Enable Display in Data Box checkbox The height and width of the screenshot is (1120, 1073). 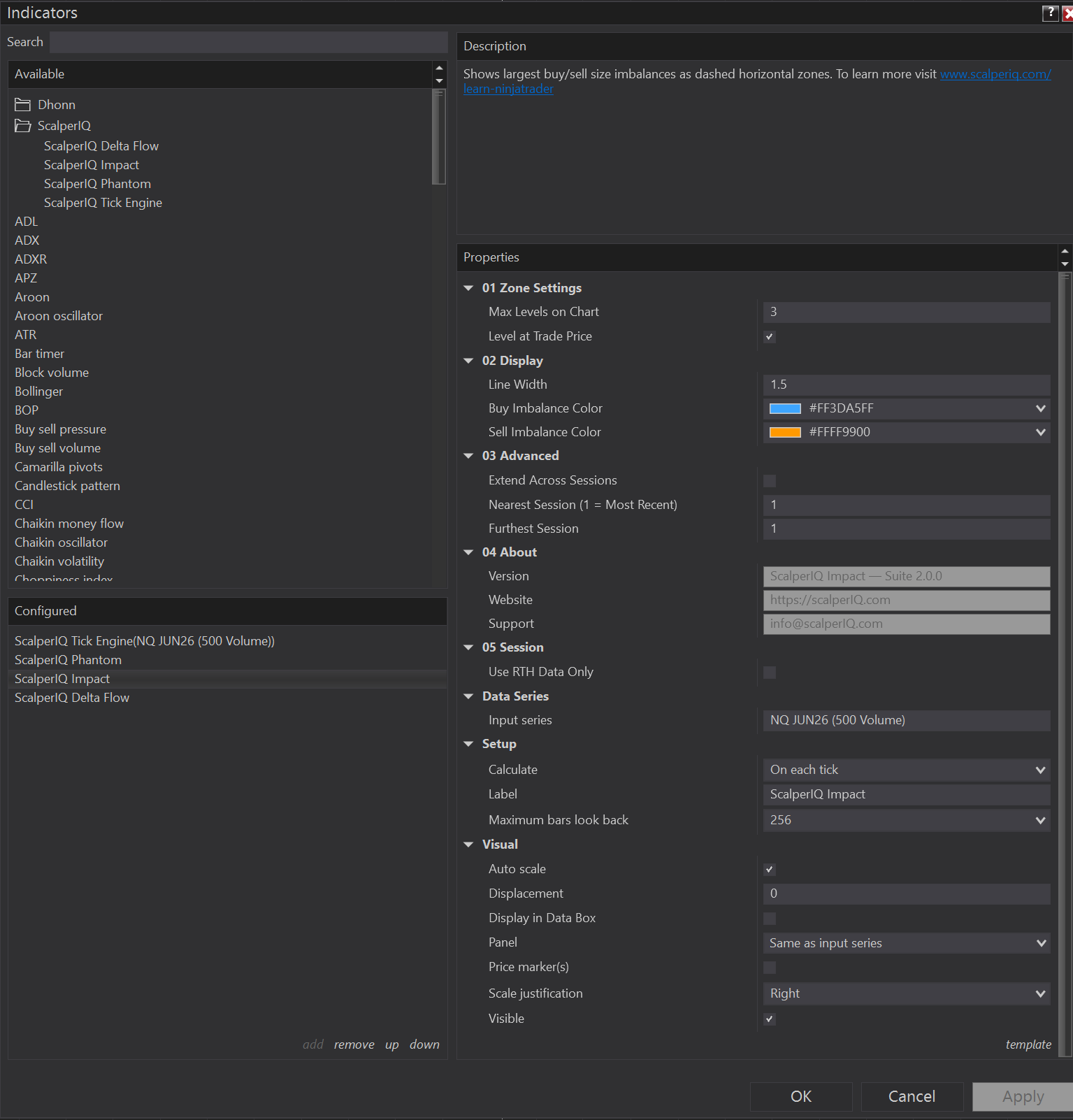tap(770, 919)
